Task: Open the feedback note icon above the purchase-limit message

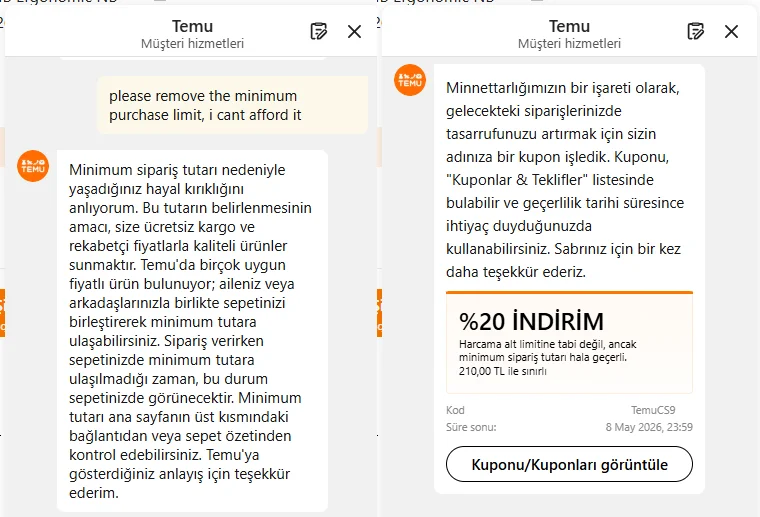Action: (x=318, y=31)
